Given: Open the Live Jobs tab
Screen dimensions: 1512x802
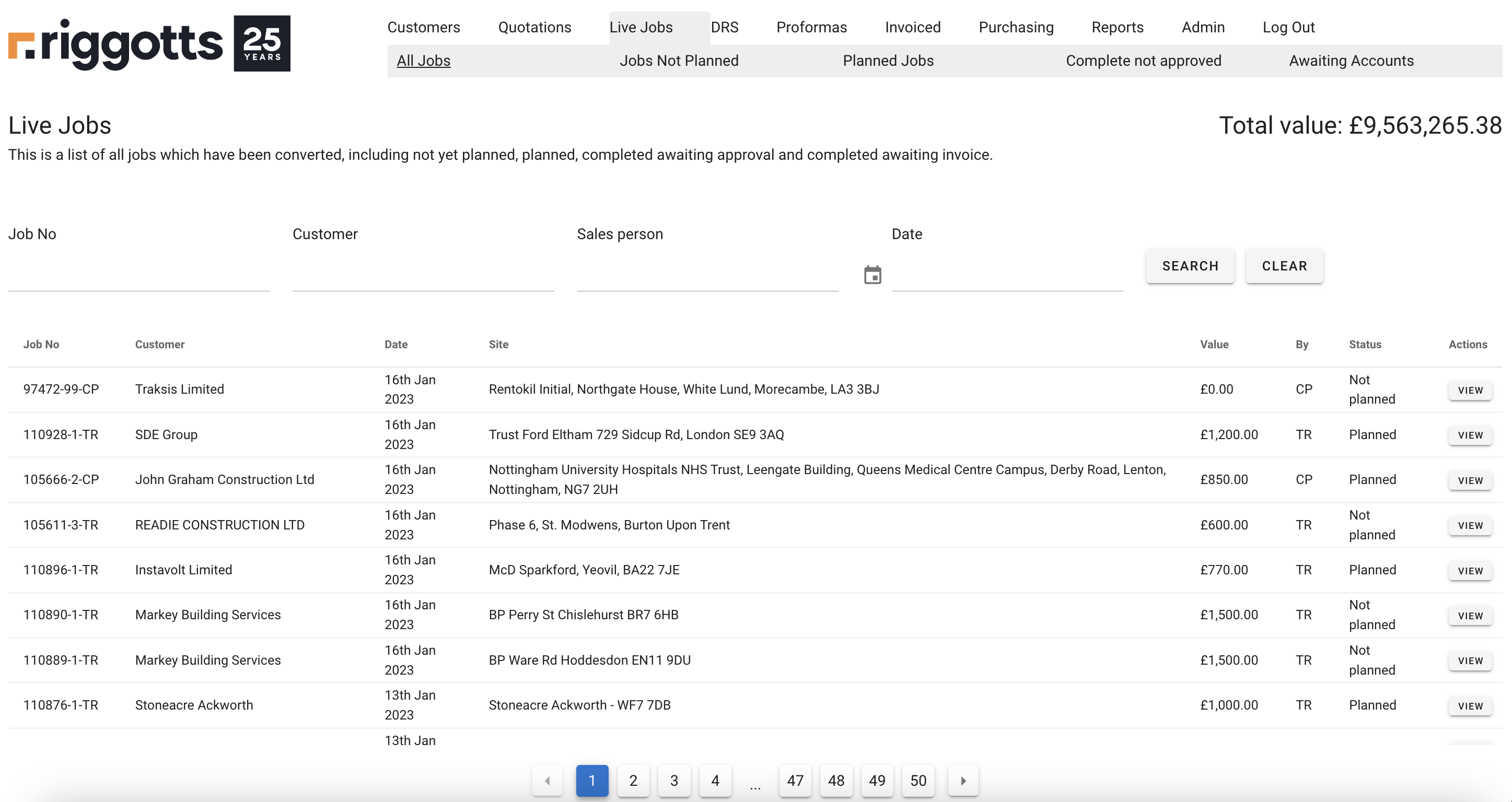Looking at the screenshot, I should pyautogui.click(x=641, y=27).
